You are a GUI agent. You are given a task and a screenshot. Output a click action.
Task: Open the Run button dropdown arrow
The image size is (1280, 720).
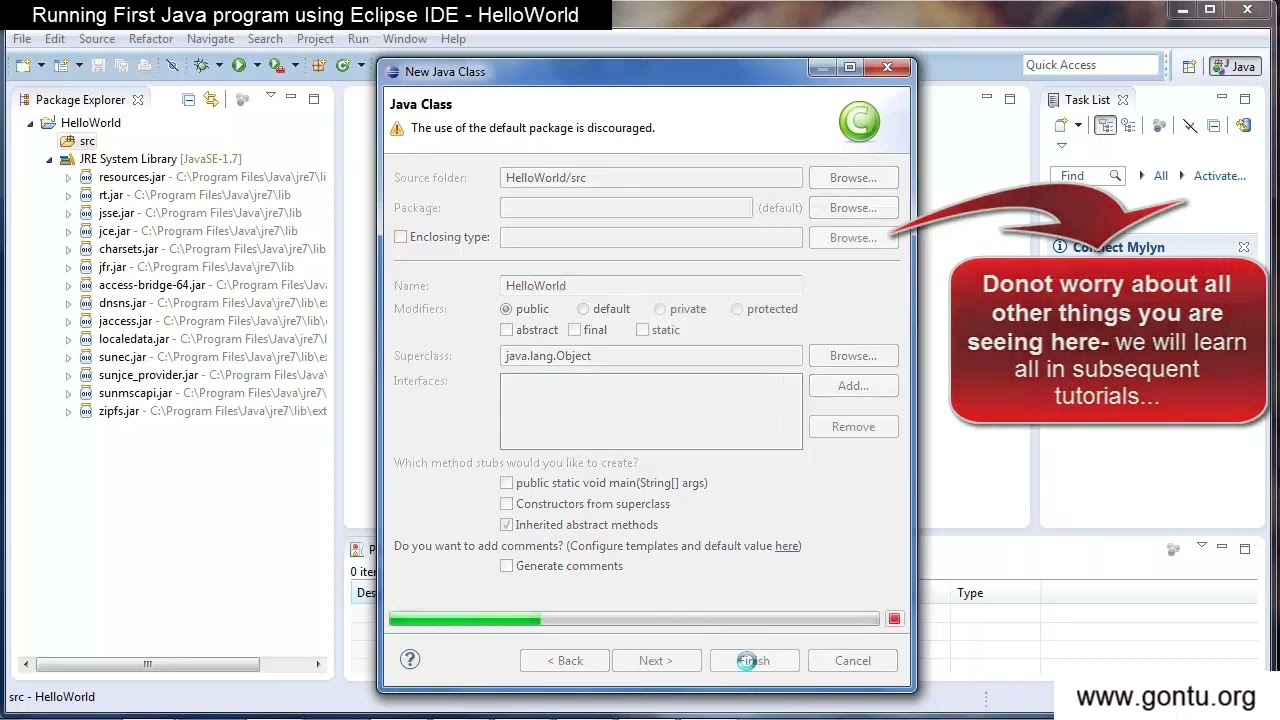click(257, 65)
